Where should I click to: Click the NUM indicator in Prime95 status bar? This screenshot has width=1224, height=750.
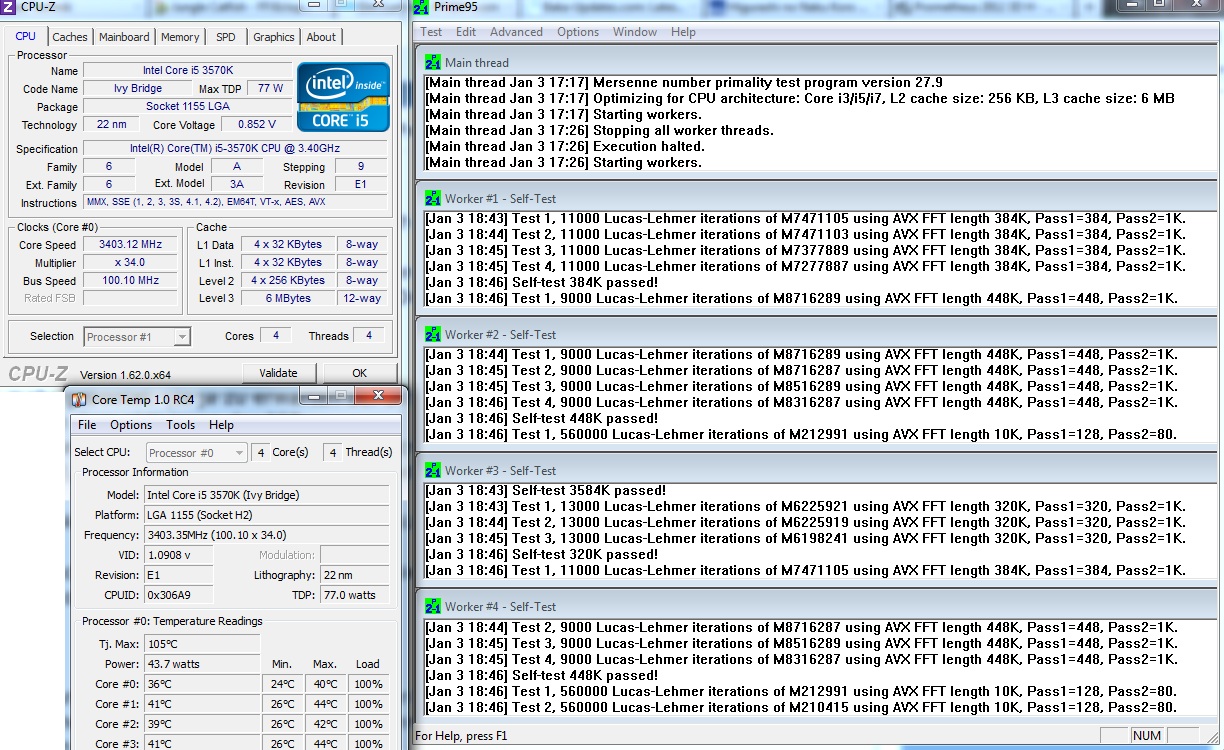coord(1146,736)
